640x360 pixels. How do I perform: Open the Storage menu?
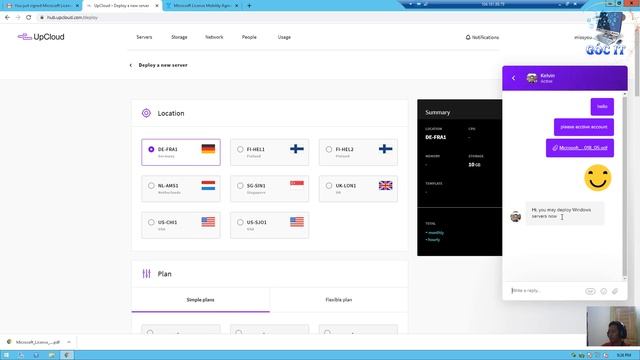click(x=179, y=37)
